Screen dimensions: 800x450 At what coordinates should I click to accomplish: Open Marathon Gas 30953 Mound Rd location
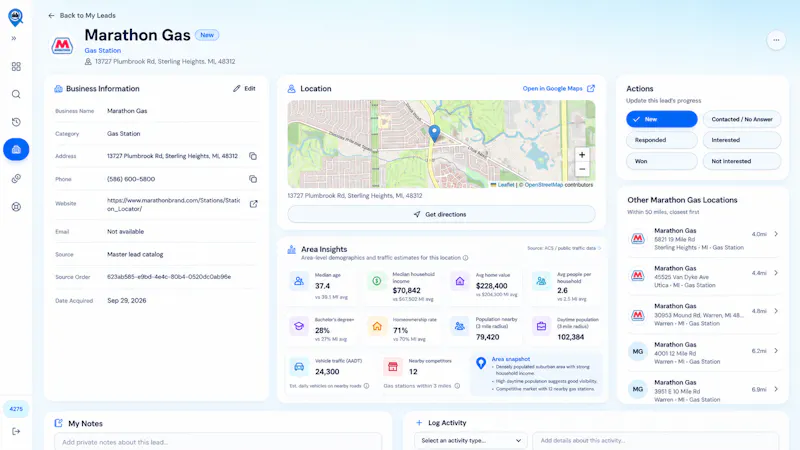coord(703,314)
